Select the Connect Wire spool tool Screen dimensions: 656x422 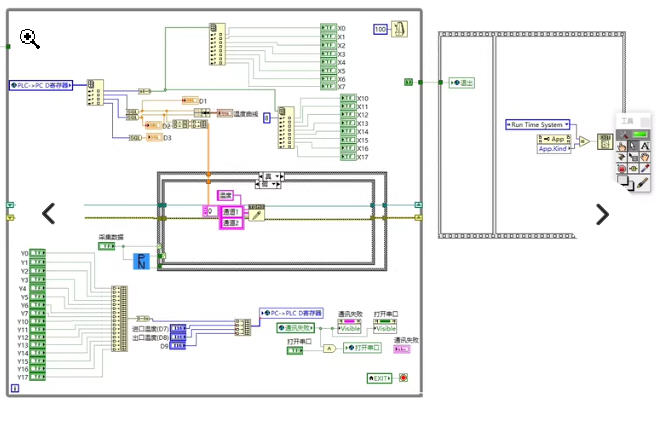[x=622, y=157]
